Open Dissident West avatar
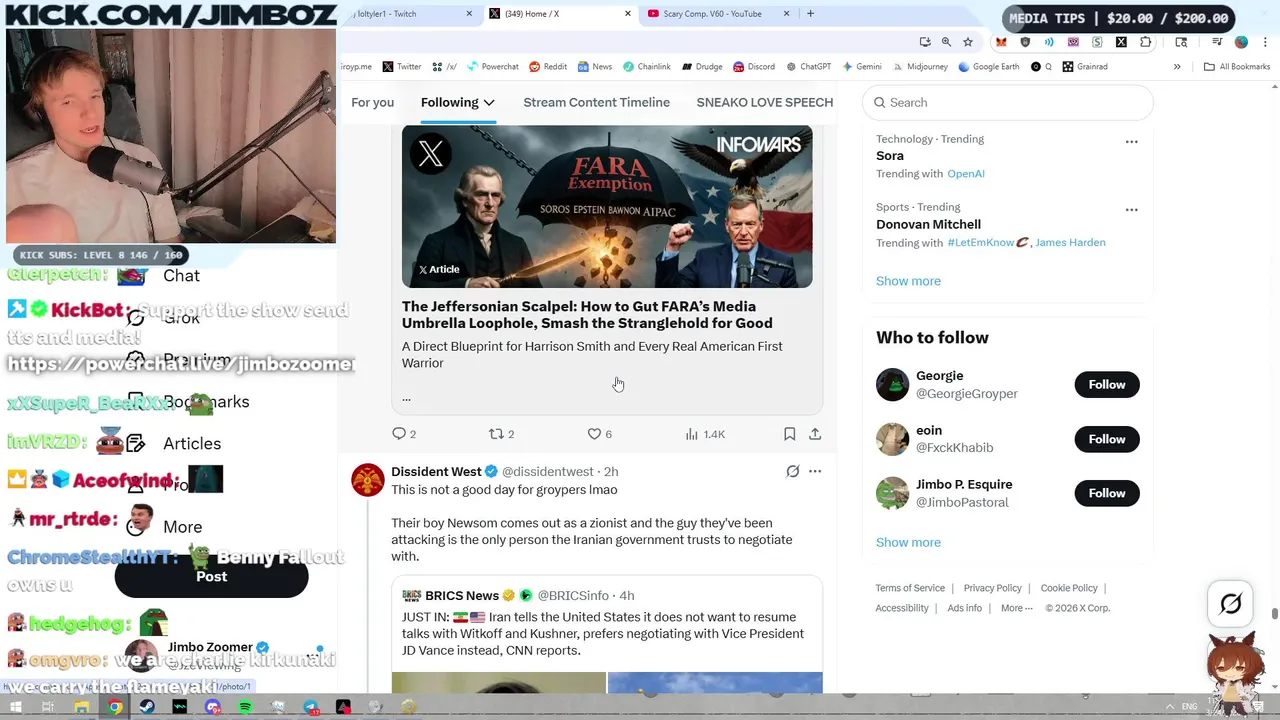Image resolution: width=1280 pixels, height=720 pixels. click(368, 480)
